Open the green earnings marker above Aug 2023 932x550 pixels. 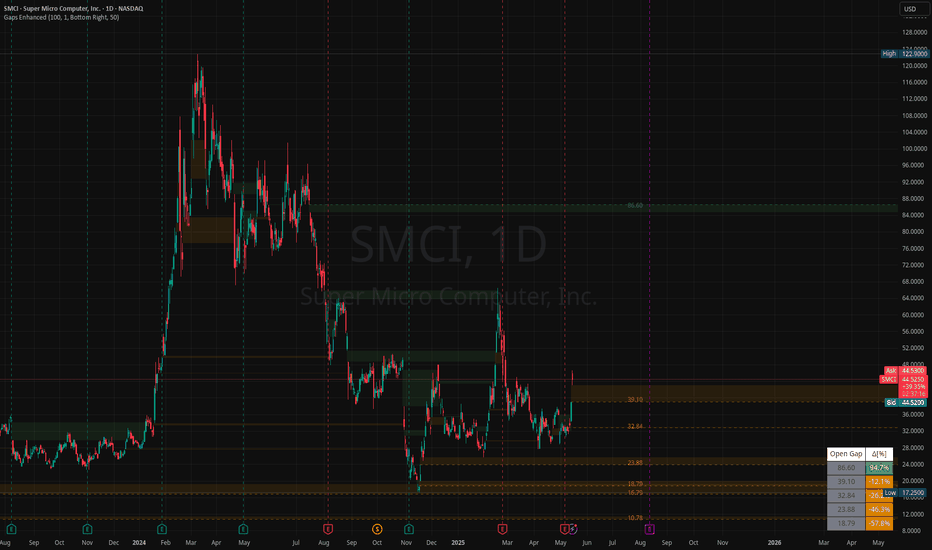pos(11,529)
